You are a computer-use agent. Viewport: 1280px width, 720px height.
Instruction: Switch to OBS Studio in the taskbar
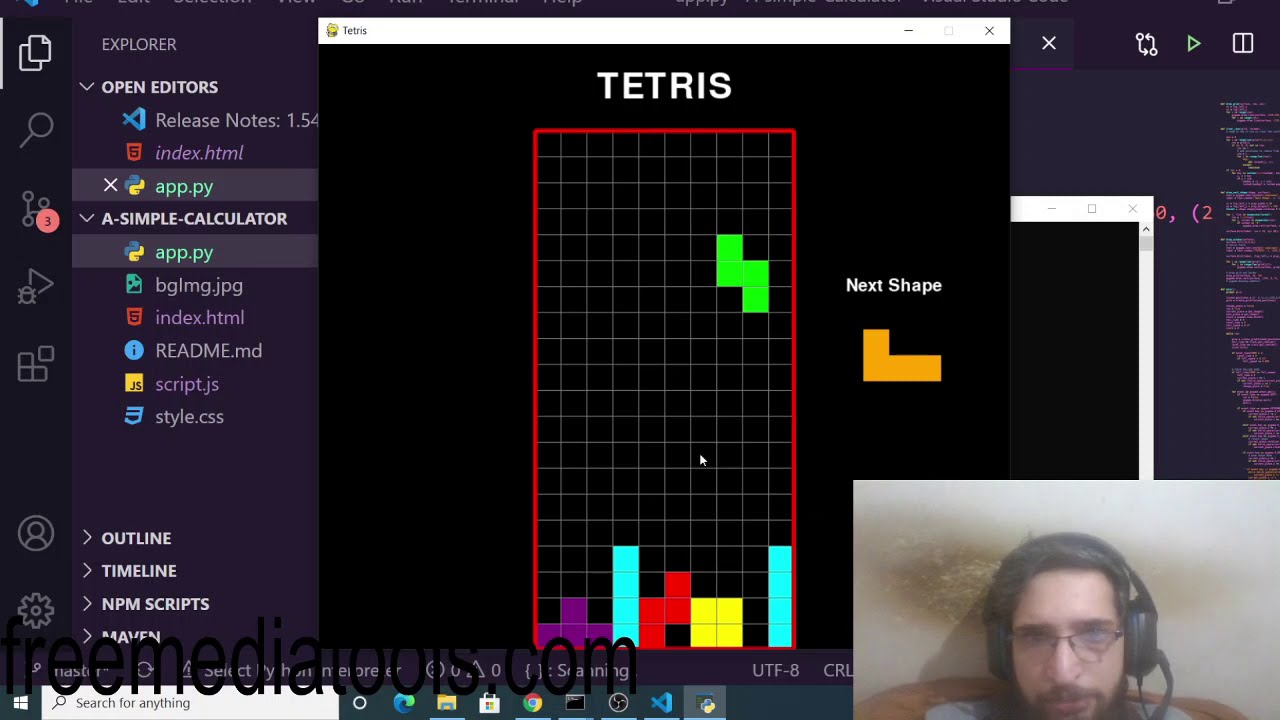tap(618, 703)
